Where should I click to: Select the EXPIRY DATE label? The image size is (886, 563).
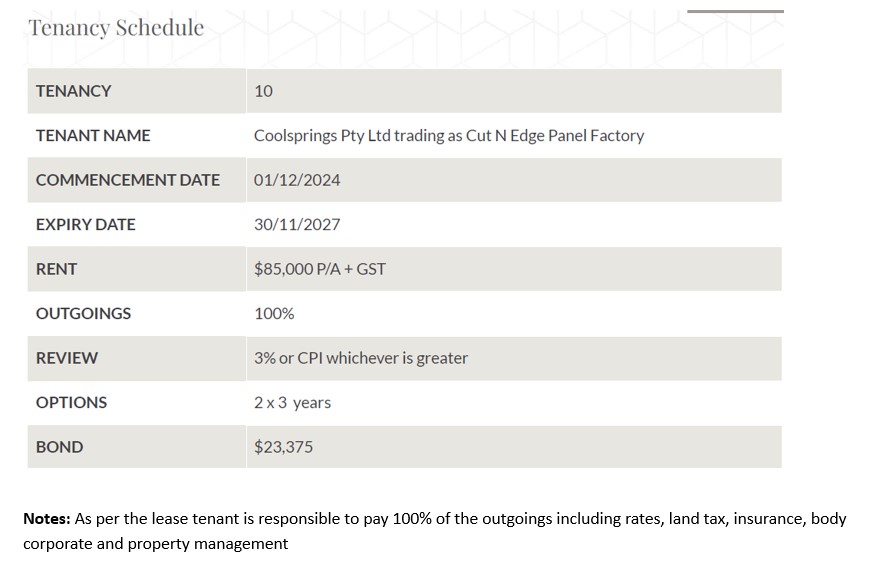click(85, 224)
